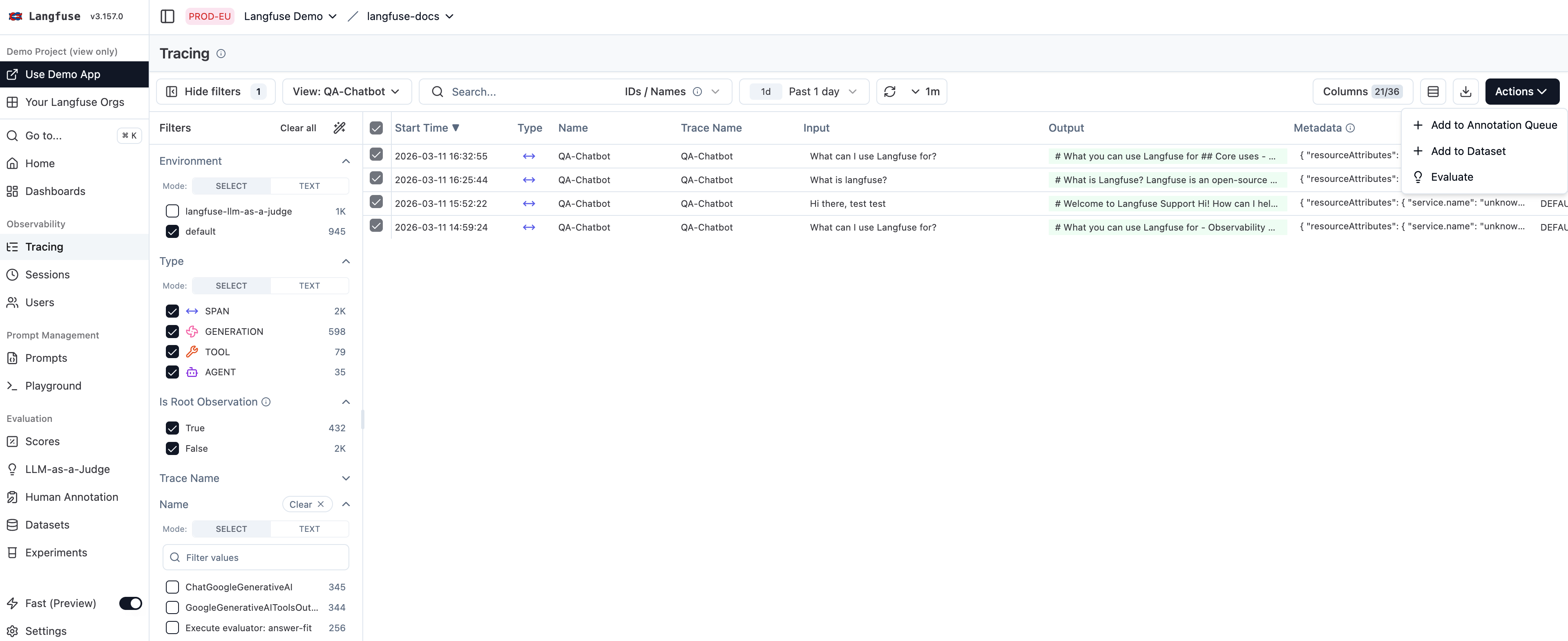Viewport: 1568px width, 641px height.
Task: Click the Langfuse logo
Action: [15, 16]
